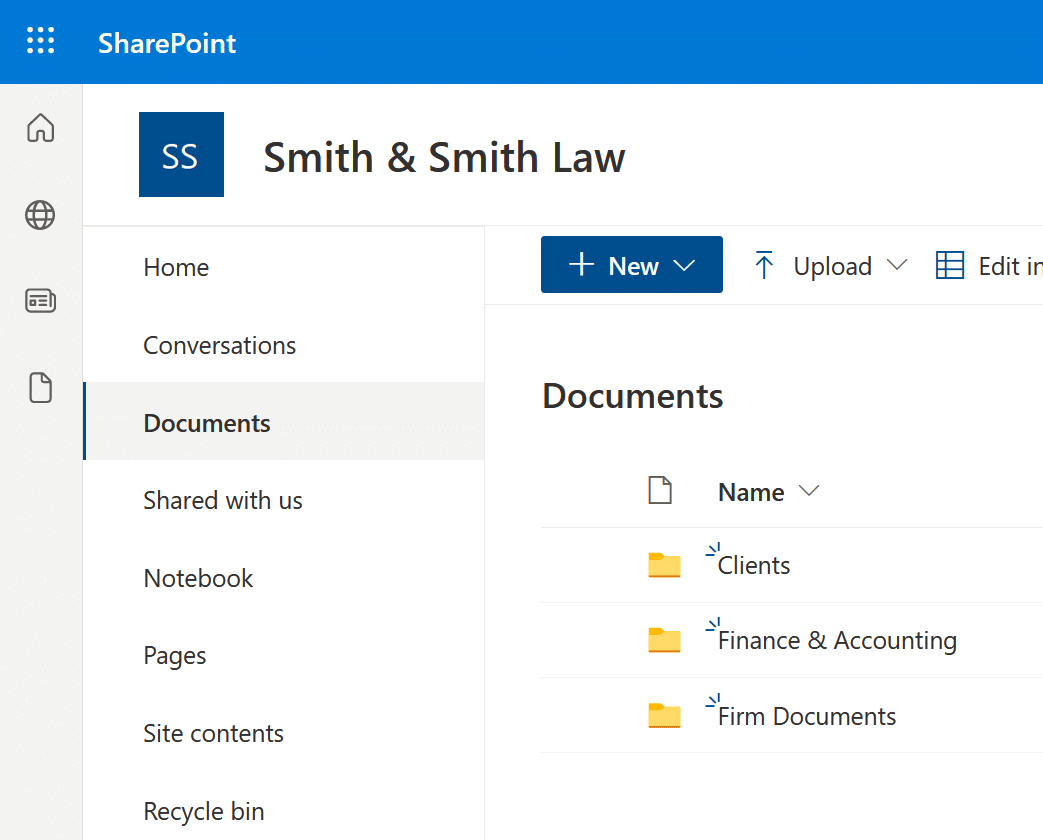Click the Name column header

click(751, 492)
